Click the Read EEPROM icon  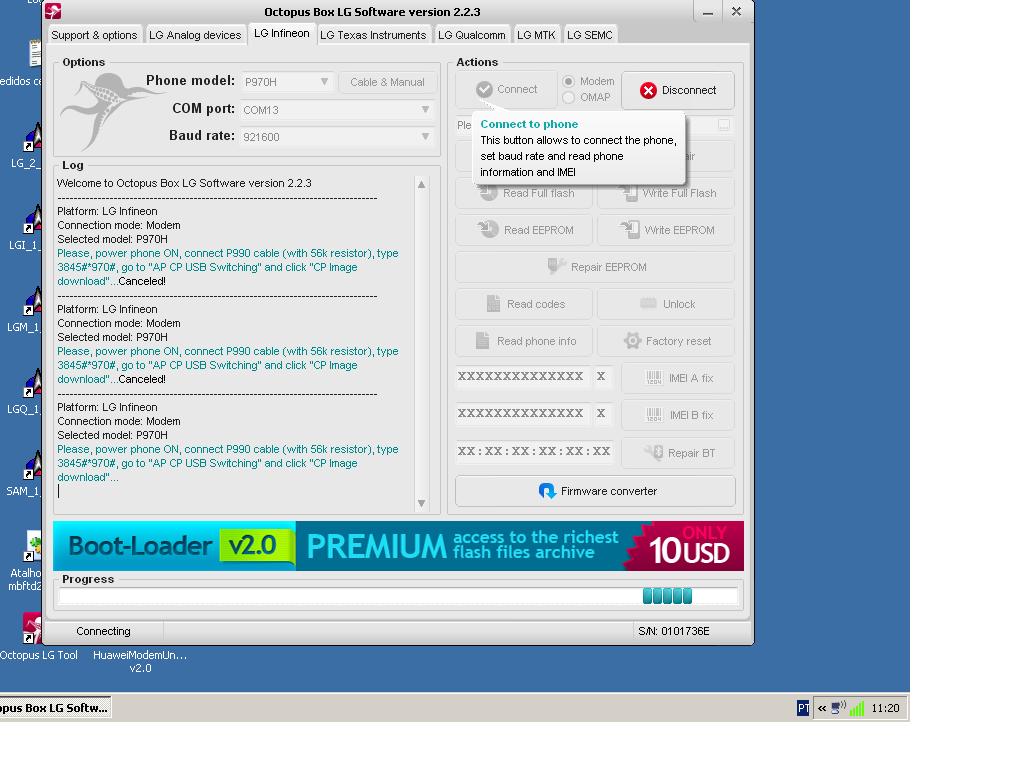click(x=487, y=229)
